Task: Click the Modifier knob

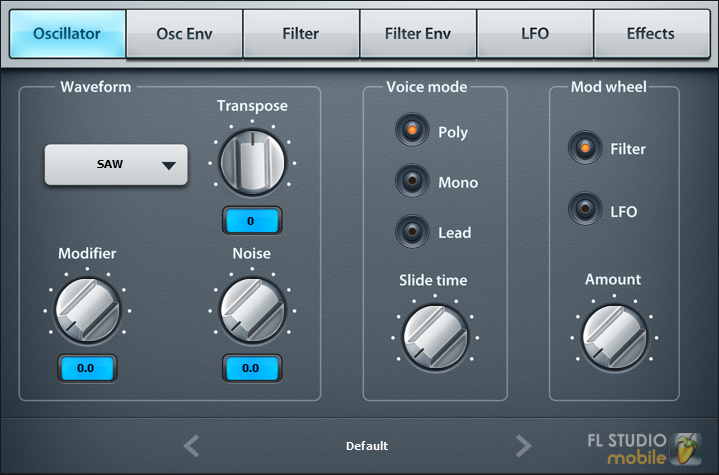Action: pyautogui.click(x=86, y=309)
